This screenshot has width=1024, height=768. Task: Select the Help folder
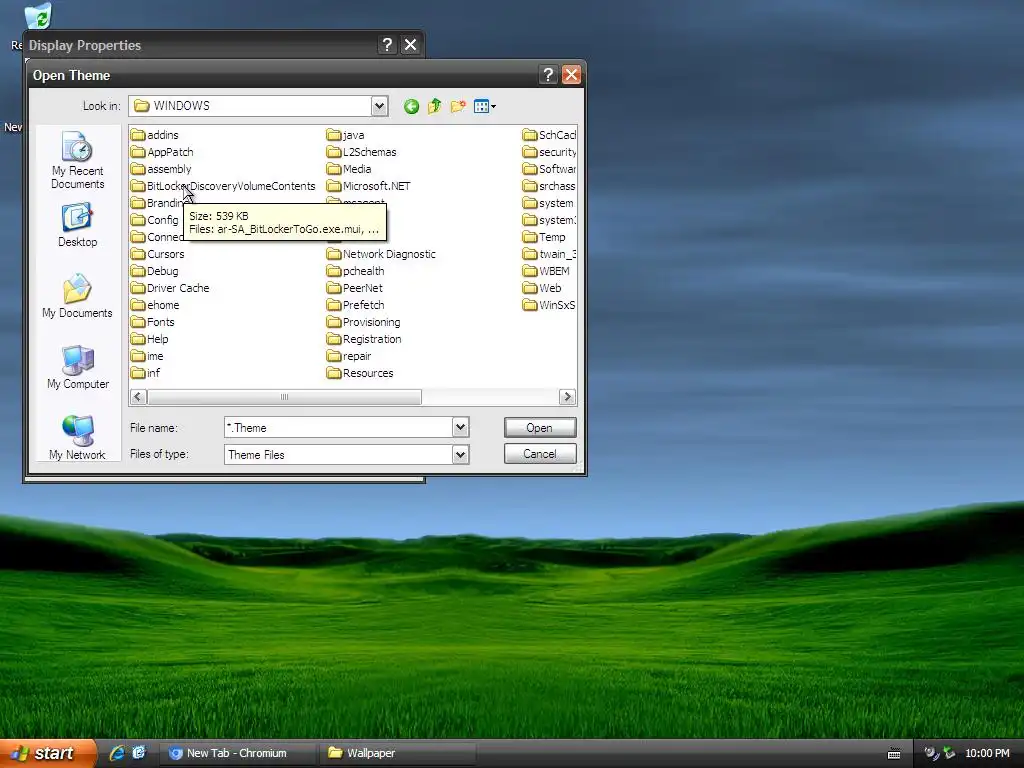coord(150,339)
